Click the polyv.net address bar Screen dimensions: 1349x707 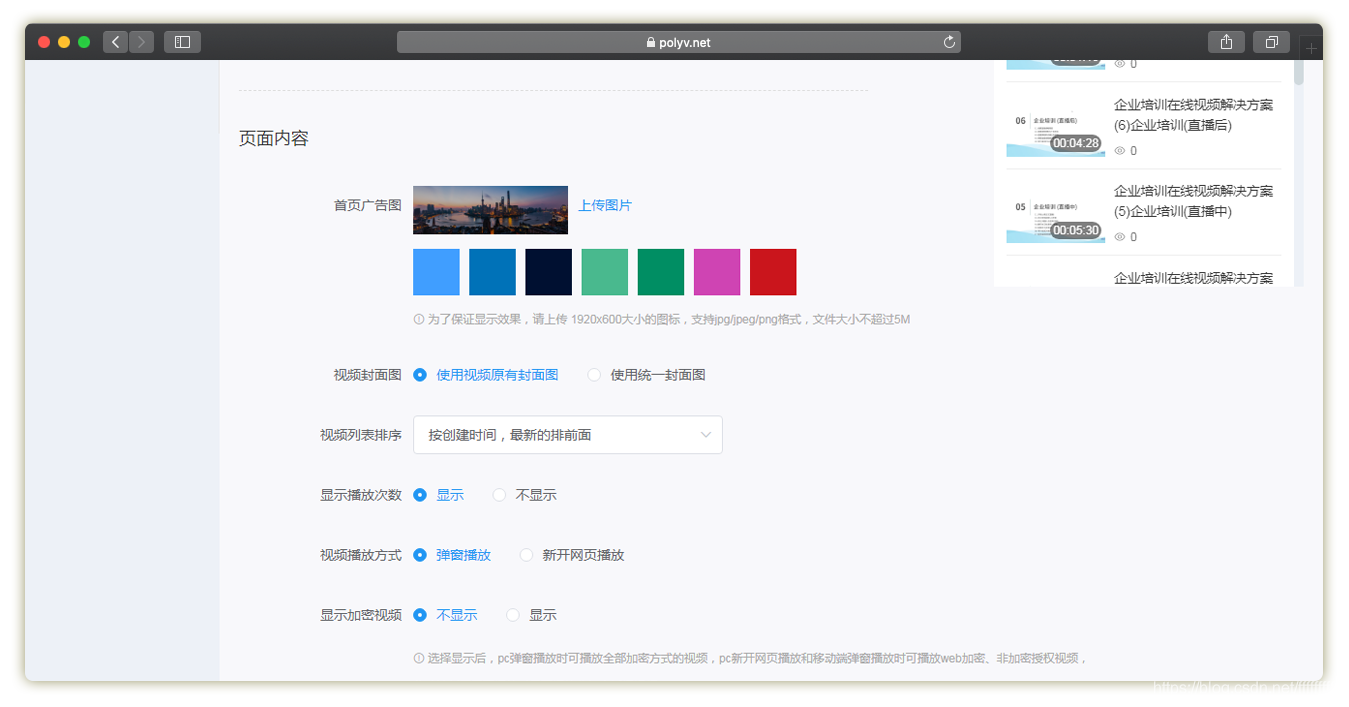pos(678,42)
